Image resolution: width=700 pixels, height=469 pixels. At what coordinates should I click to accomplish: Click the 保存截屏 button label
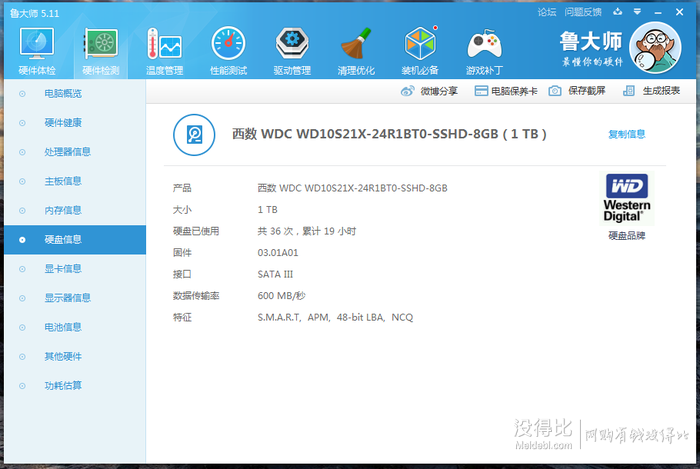click(587, 91)
